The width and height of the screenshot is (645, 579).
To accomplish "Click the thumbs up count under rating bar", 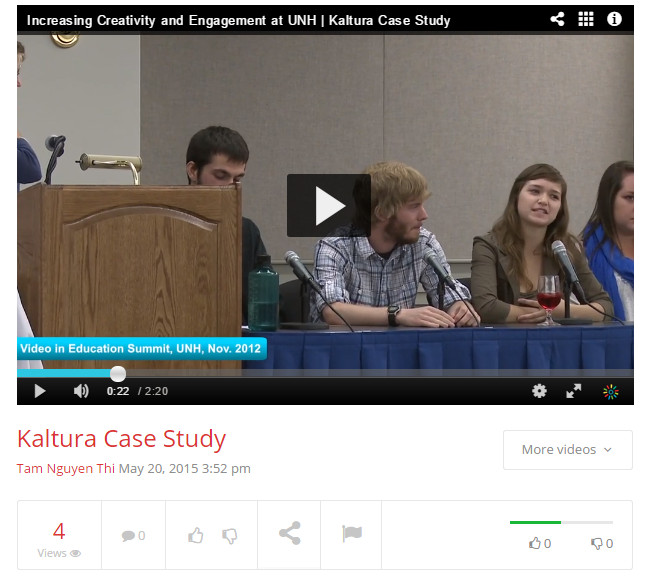I will click(x=540, y=544).
